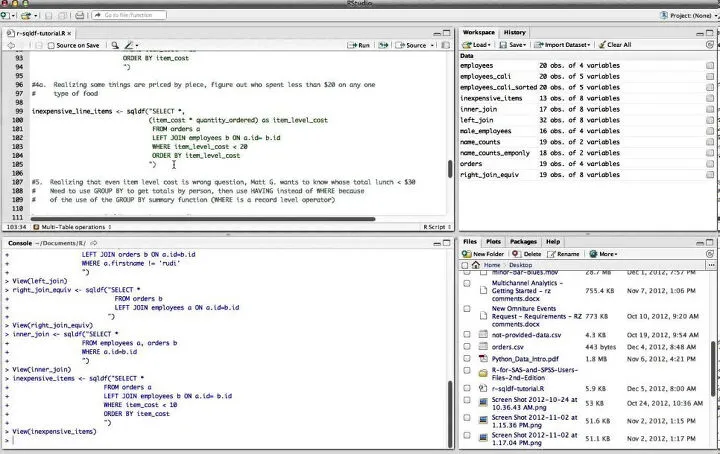Click the Source button
The image size is (720, 454).
pos(411,45)
